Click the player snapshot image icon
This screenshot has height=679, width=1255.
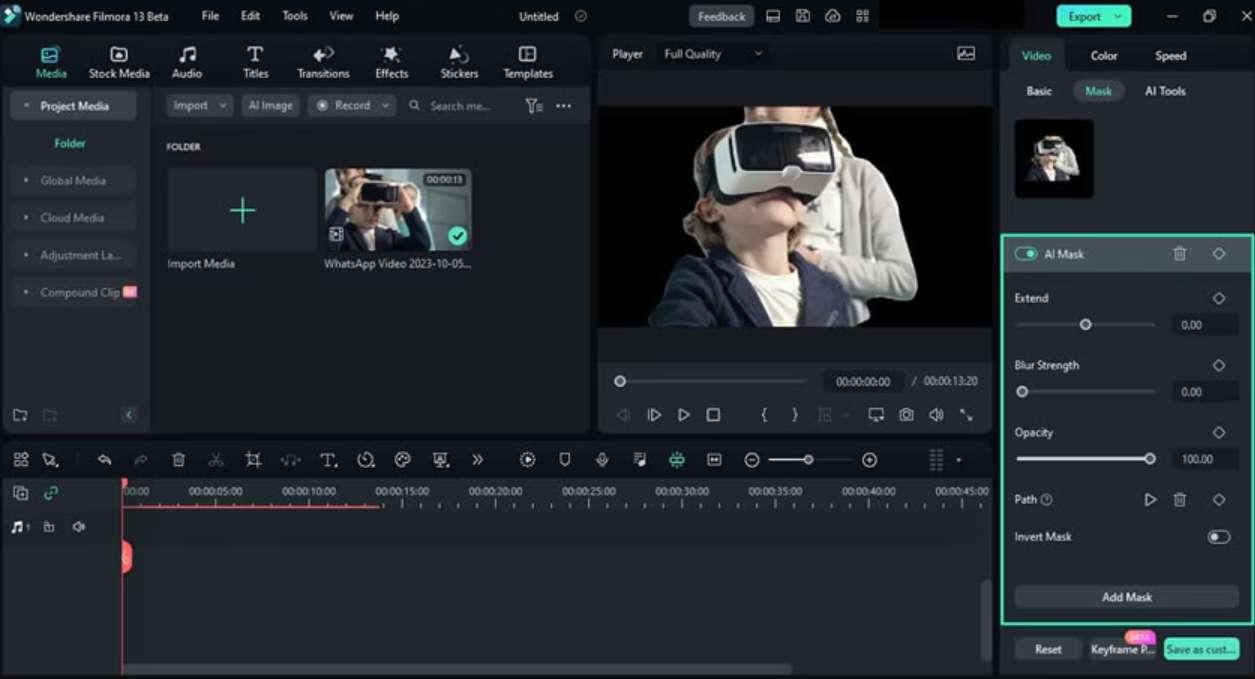pyautogui.click(x=965, y=54)
